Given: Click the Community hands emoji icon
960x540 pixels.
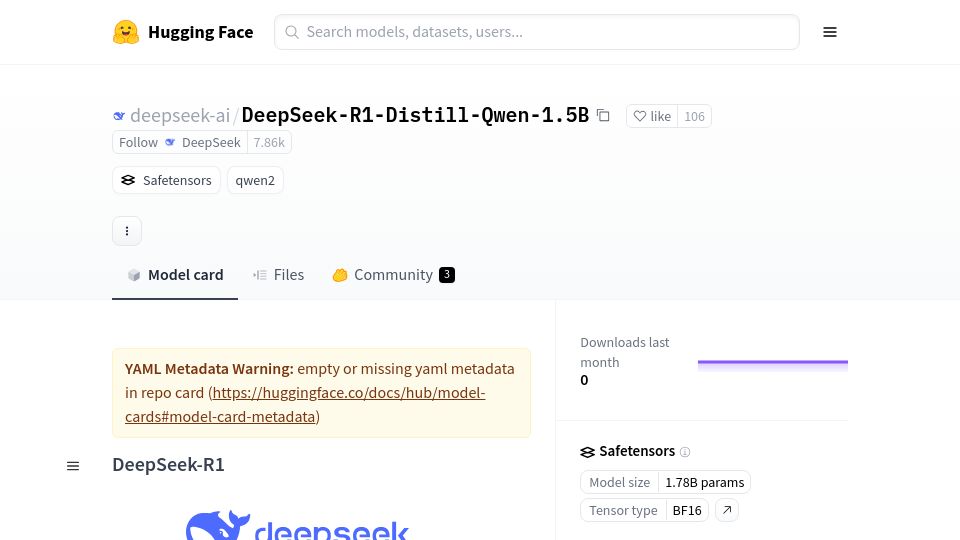Looking at the screenshot, I should pos(340,275).
